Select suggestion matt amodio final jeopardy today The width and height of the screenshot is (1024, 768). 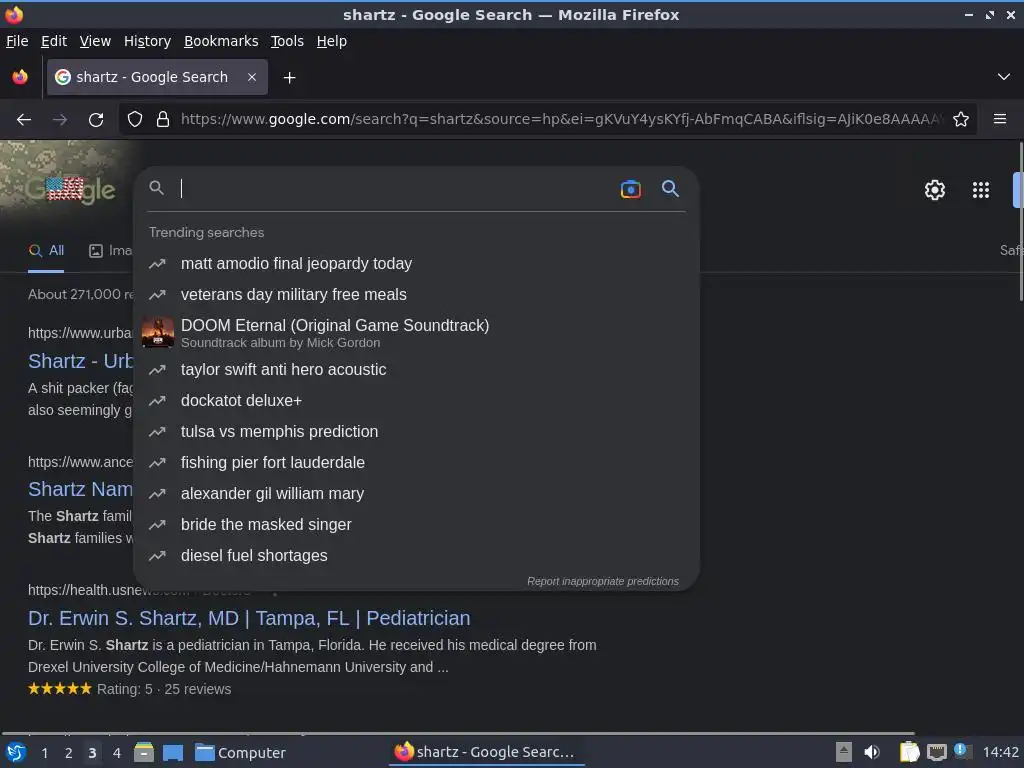(416, 264)
